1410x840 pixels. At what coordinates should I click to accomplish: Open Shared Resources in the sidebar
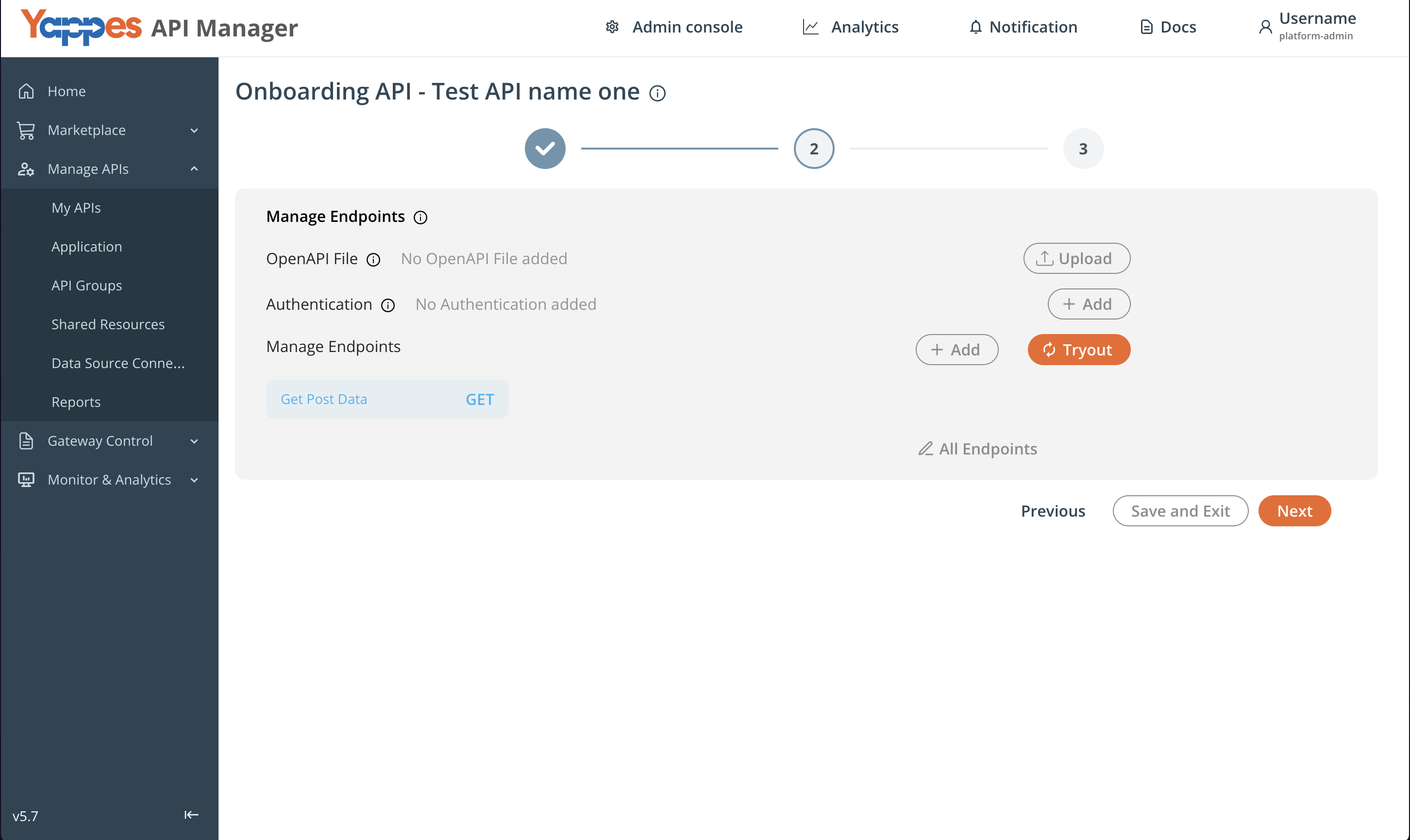(x=109, y=324)
